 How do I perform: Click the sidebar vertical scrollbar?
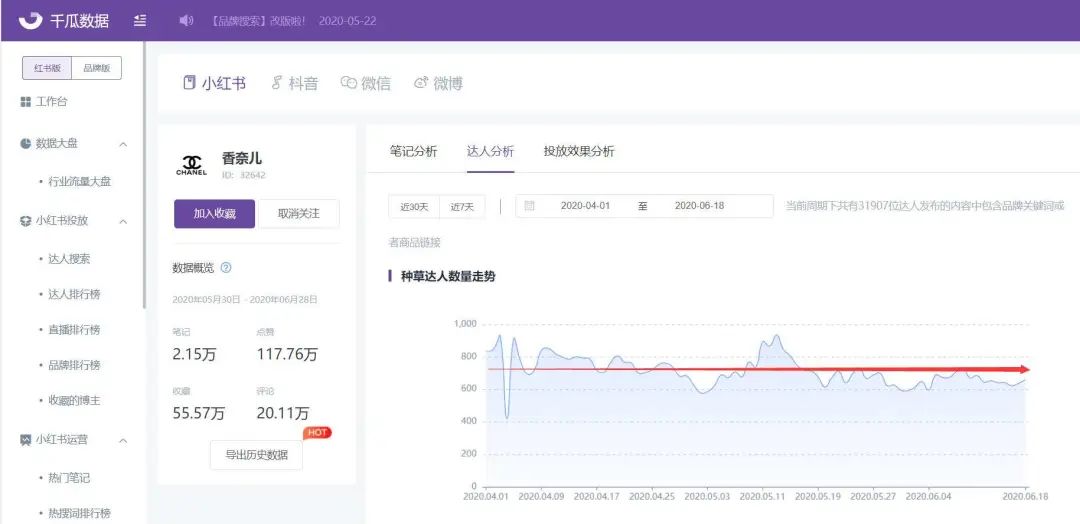[x=144, y=176]
